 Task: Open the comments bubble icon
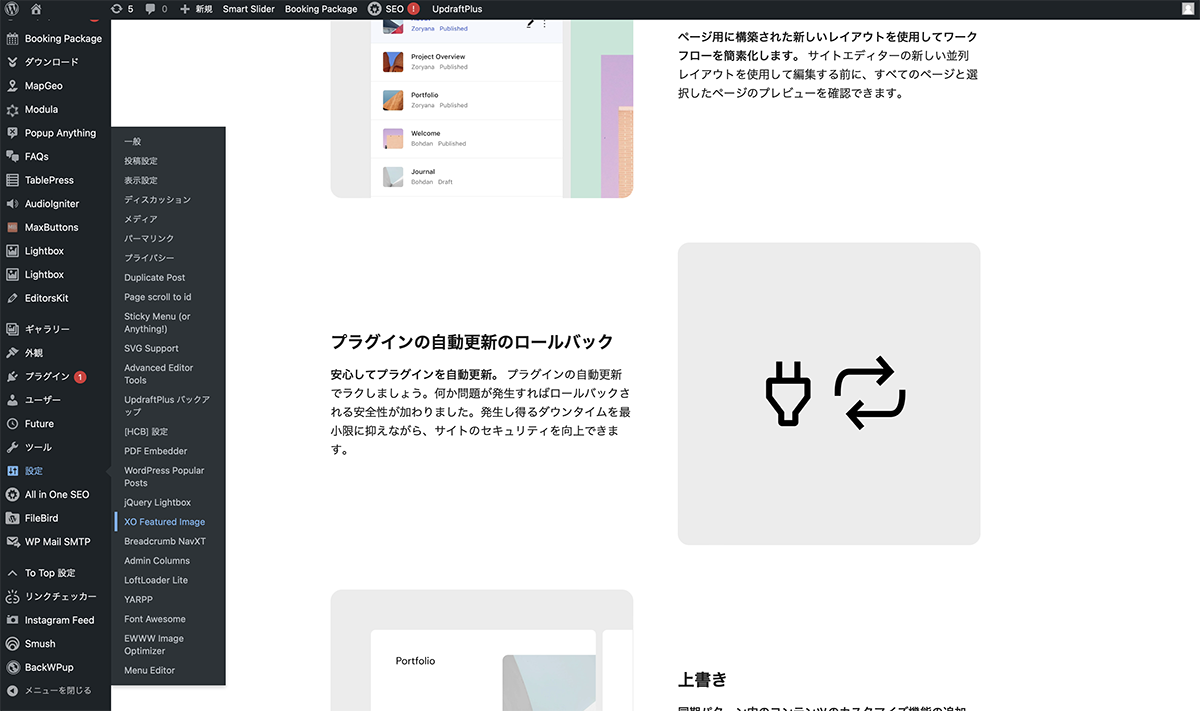pos(156,9)
